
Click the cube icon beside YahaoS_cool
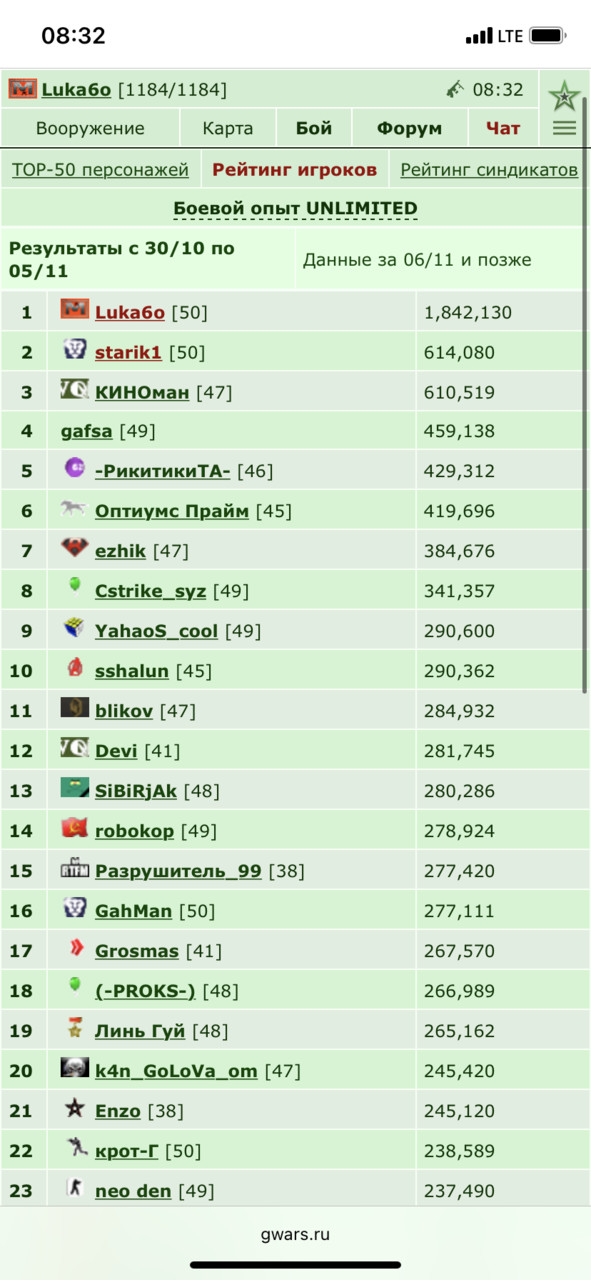click(74, 628)
